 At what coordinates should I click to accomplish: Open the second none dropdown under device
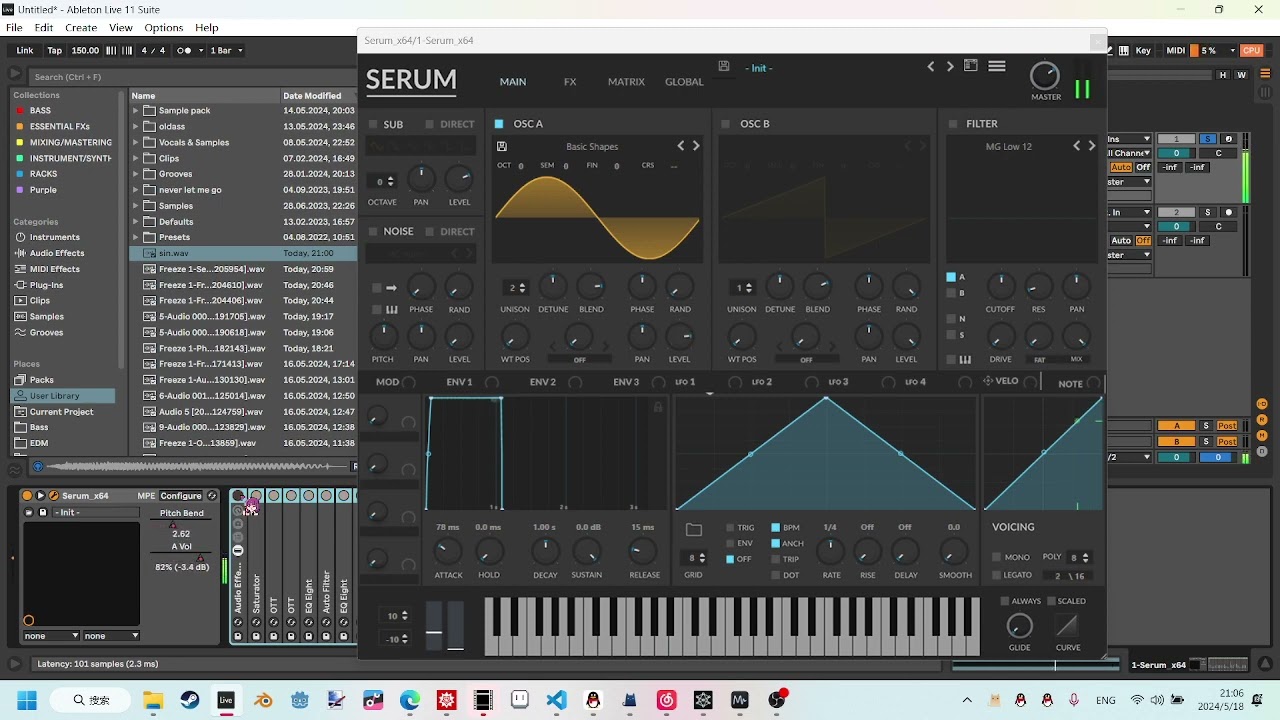[112, 636]
